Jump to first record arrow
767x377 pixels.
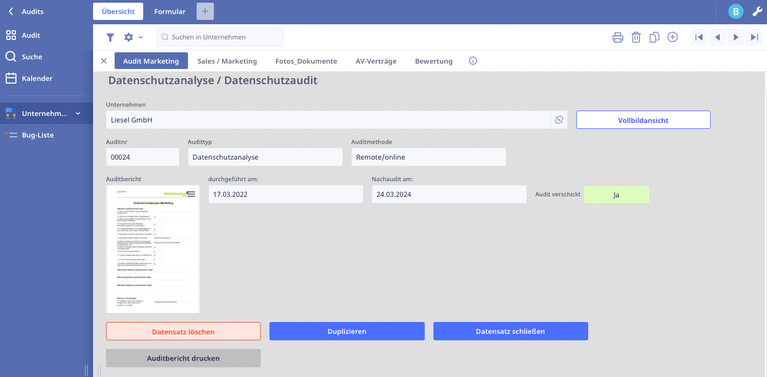[699, 37]
